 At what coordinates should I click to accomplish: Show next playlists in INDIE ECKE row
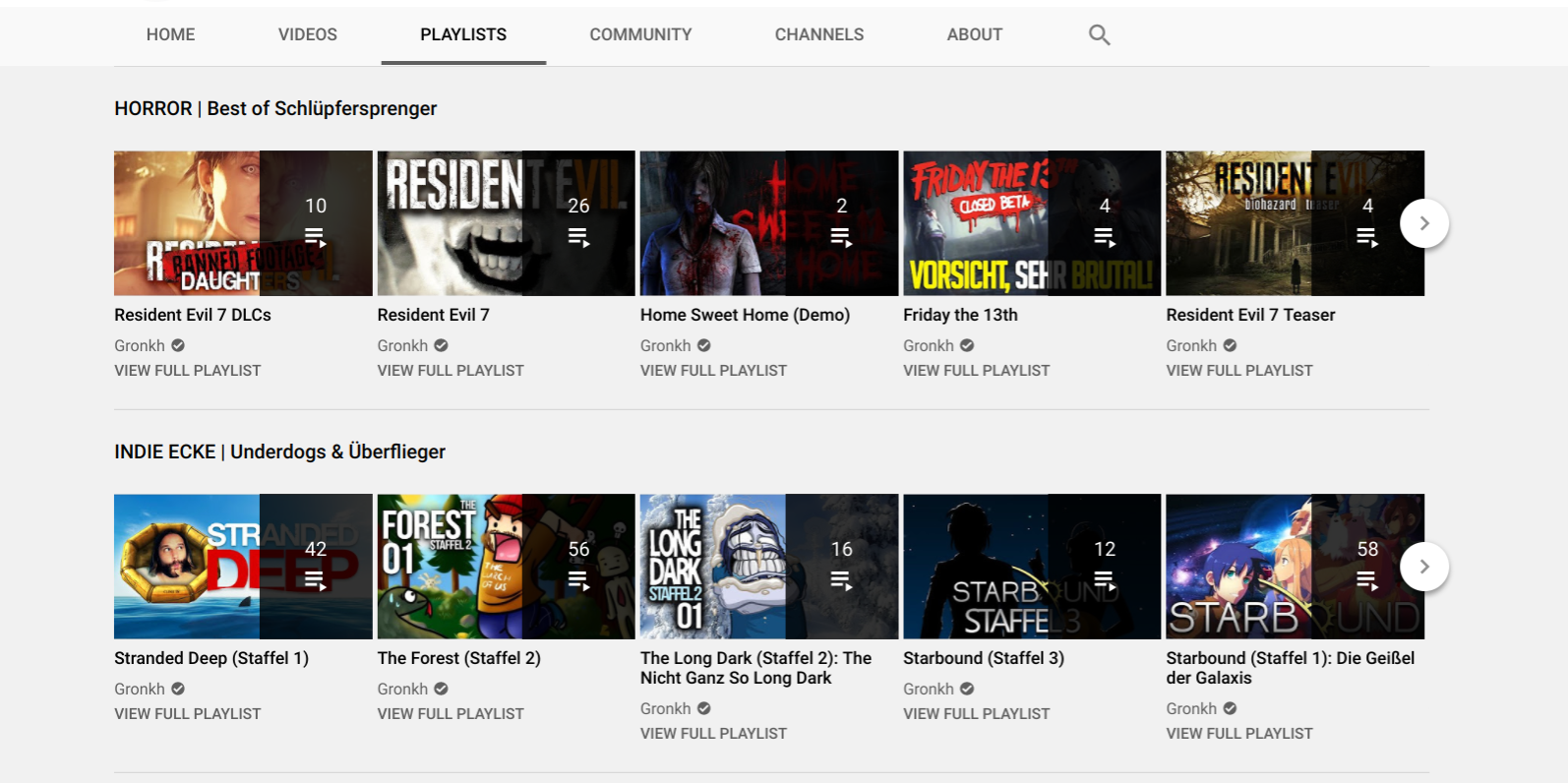point(1424,567)
